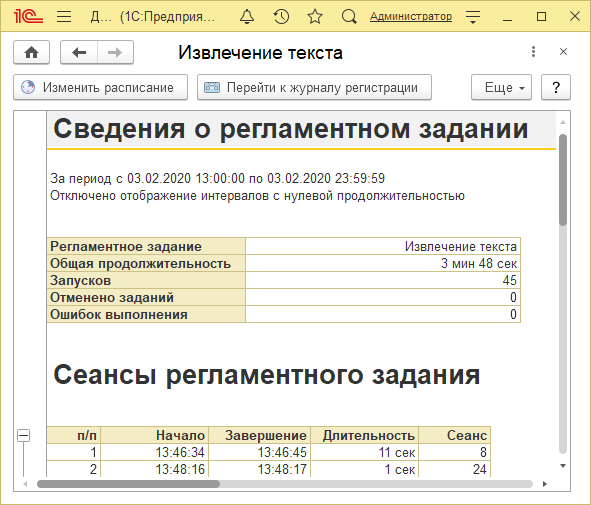Open history clock icon
This screenshot has width=591, height=505.
(281, 17)
